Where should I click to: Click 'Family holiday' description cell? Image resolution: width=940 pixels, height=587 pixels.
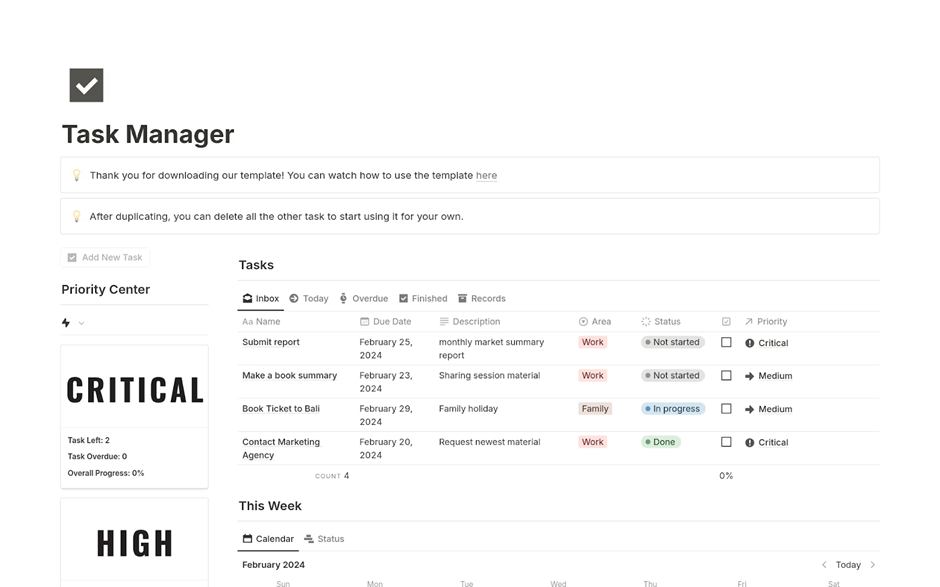[468, 408]
